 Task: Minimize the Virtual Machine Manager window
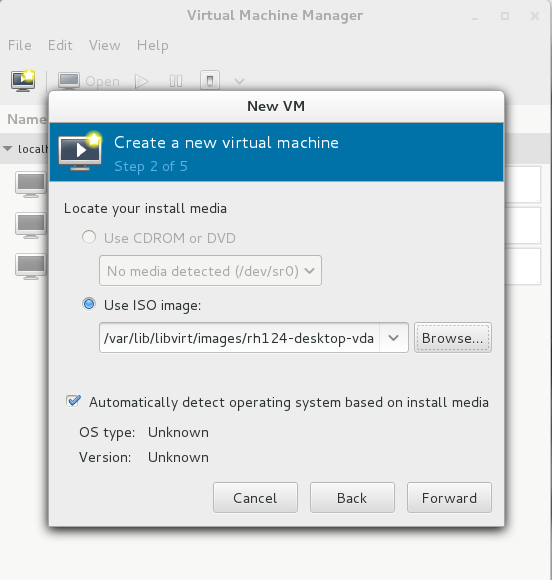click(x=475, y=17)
